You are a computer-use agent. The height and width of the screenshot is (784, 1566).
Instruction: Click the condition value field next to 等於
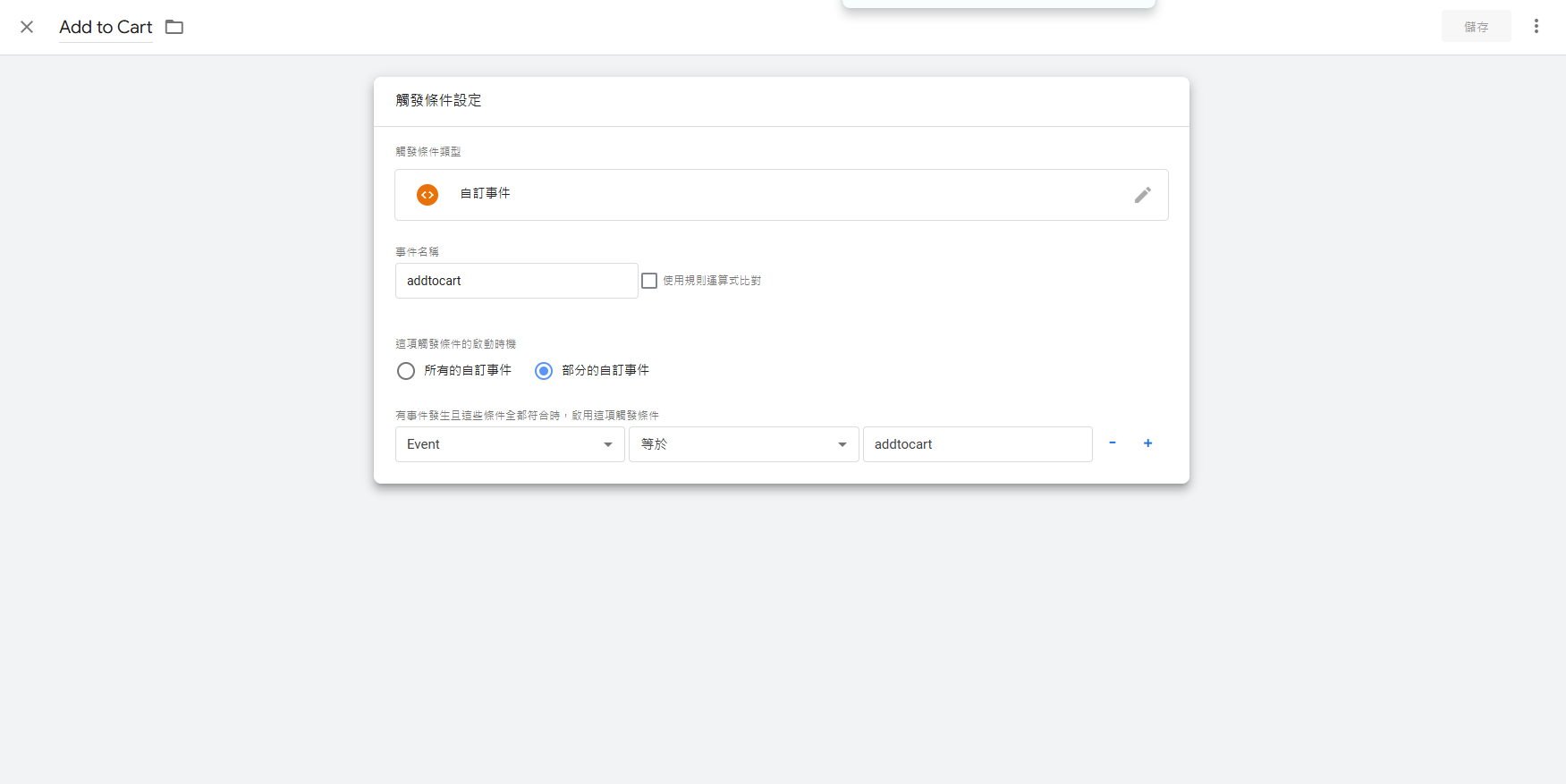(x=977, y=444)
